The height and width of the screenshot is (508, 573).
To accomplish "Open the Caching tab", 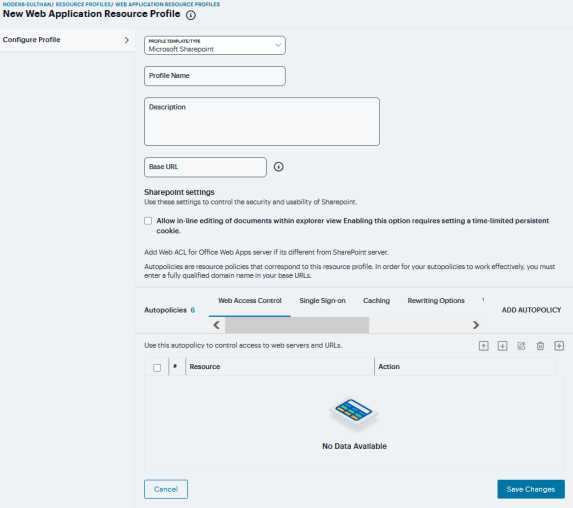I will (x=376, y=301).
